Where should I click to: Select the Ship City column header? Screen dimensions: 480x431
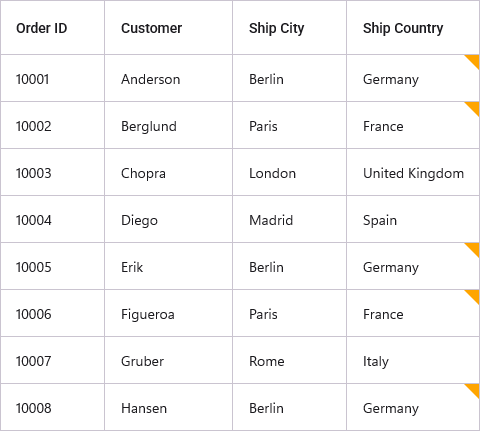pos(289,28)
